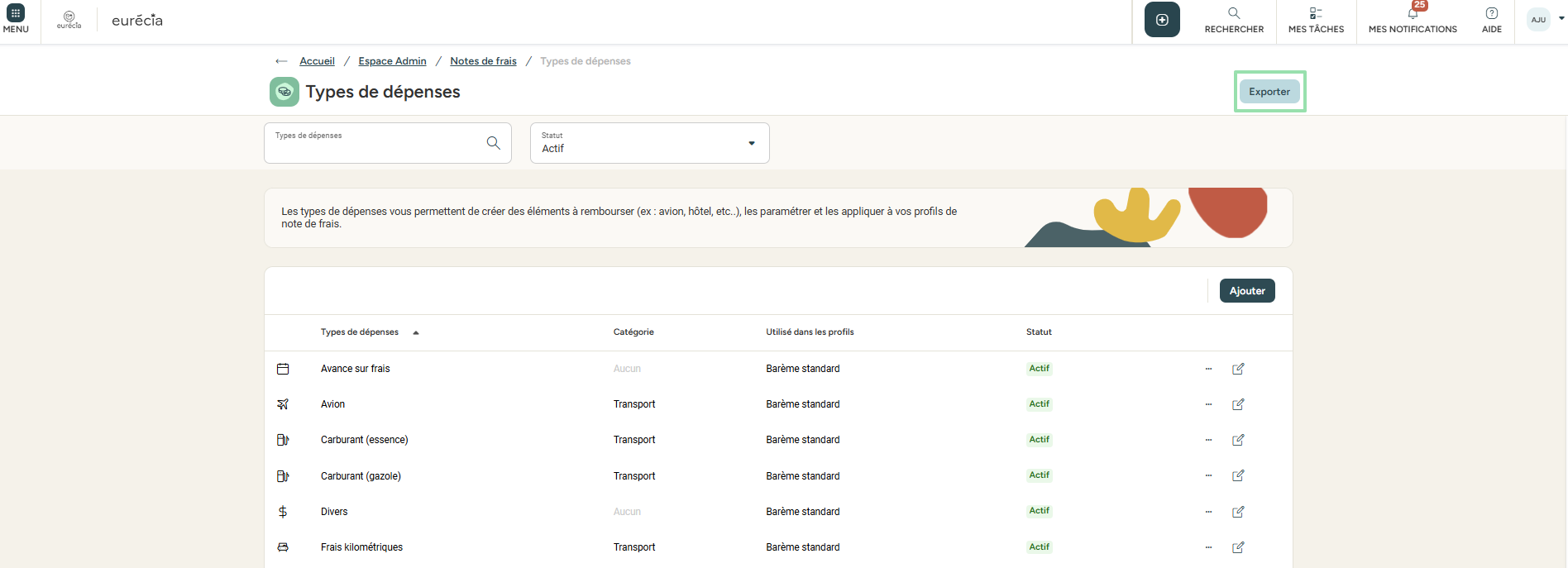Open the Aide help icon

[1491, 14]
